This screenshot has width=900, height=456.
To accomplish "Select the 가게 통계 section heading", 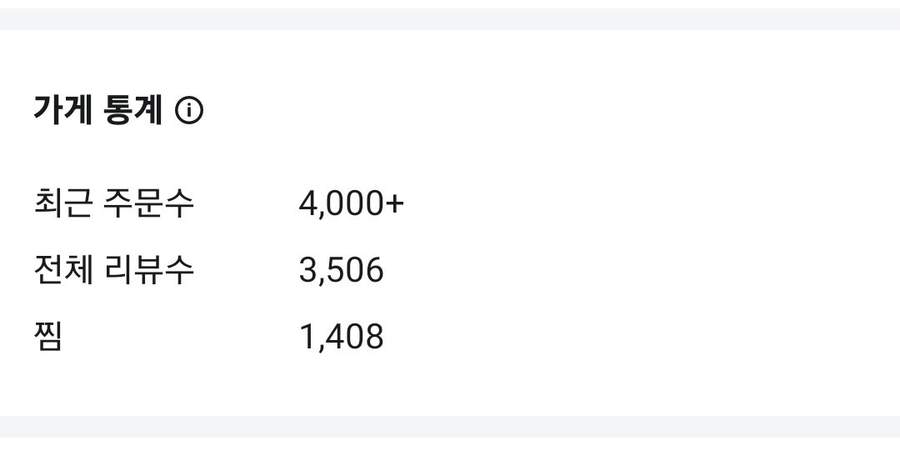I will tap(98, 111).
